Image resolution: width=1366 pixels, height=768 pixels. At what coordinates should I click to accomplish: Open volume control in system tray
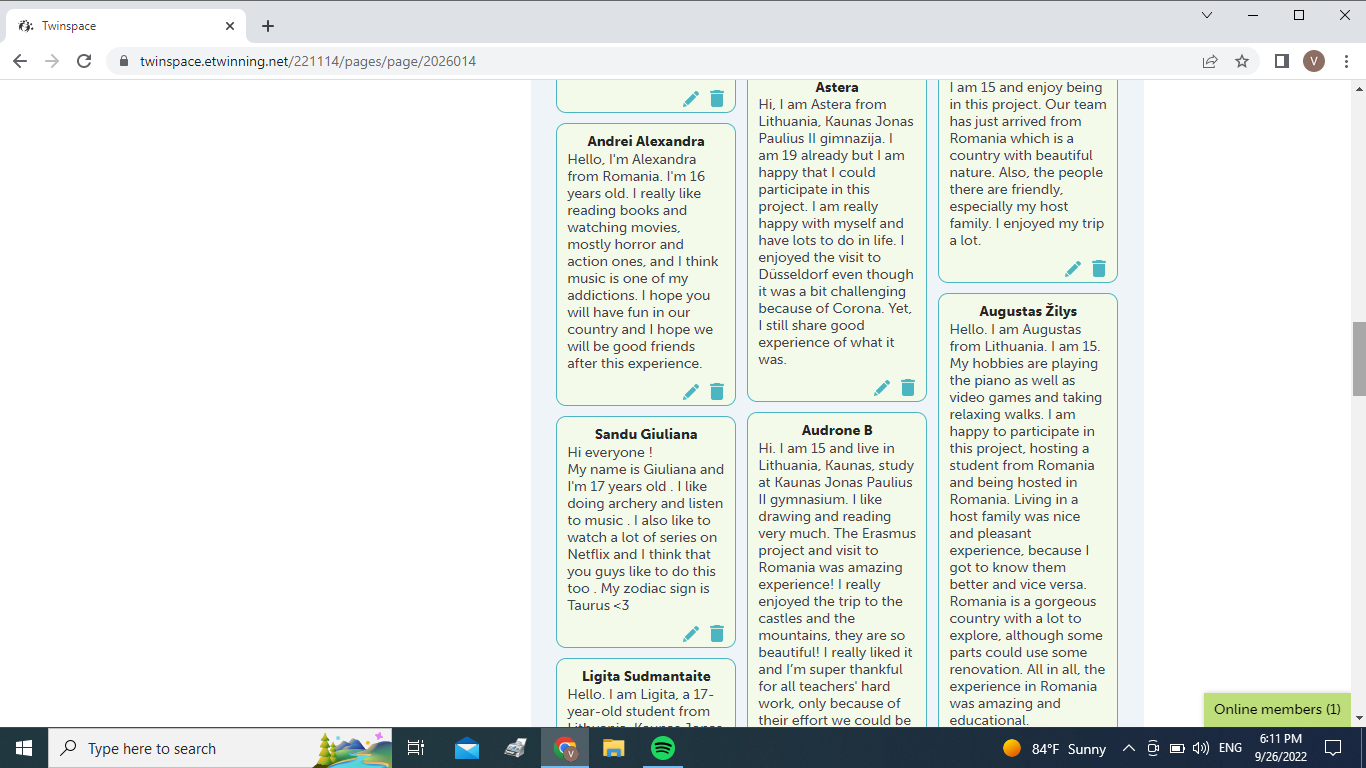[x=1201, y=748]
